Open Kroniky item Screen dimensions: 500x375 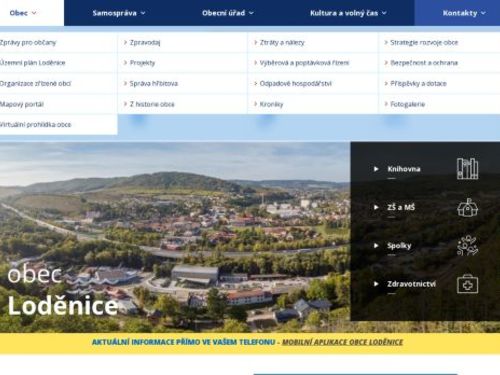point(271,104)
